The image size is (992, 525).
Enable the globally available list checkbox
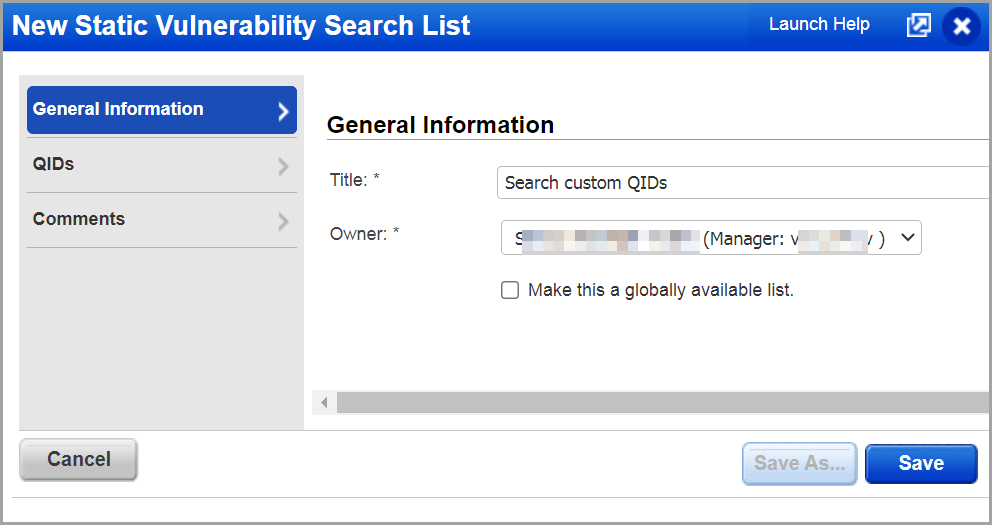pos(510,290)
